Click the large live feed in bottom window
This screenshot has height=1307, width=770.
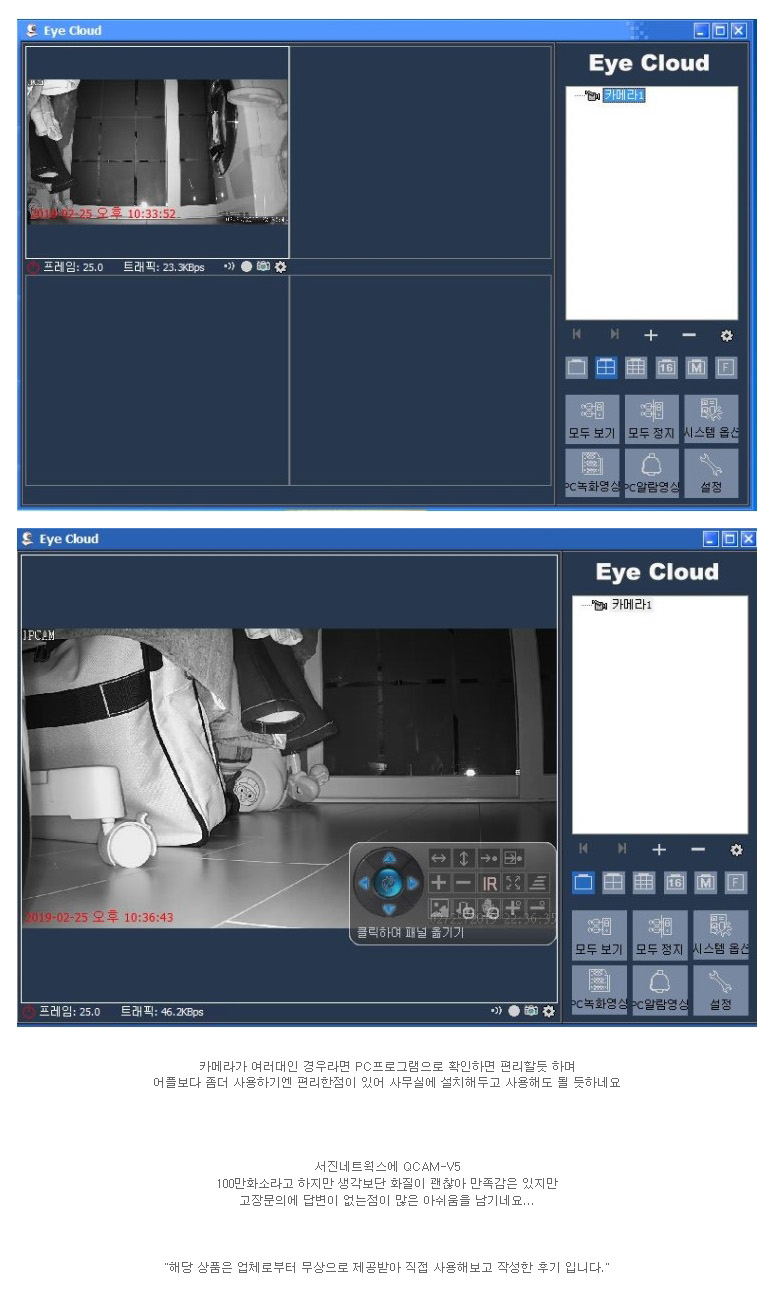tap(289, 778)
